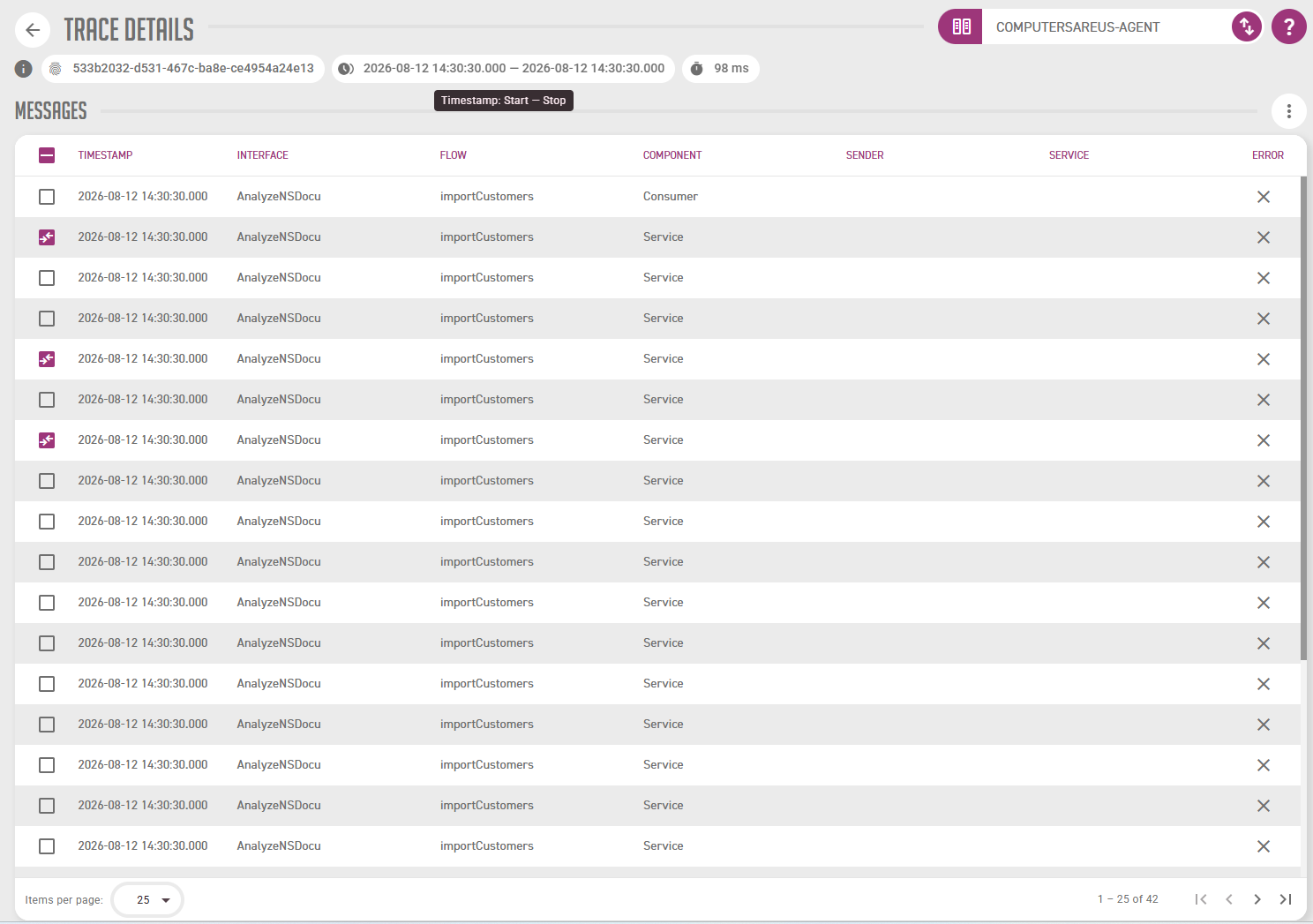Click the 'Items per page:' label

tap(64, 900)
